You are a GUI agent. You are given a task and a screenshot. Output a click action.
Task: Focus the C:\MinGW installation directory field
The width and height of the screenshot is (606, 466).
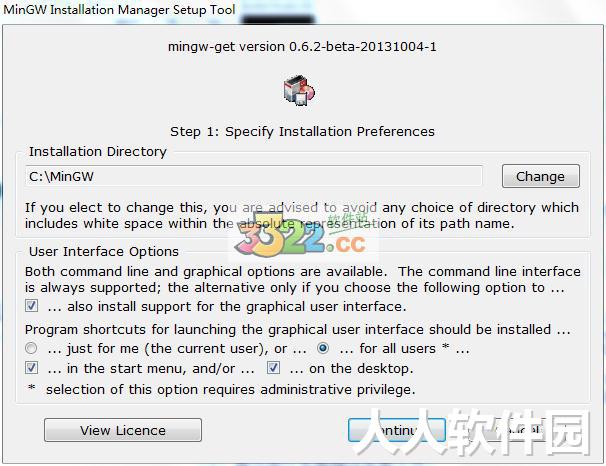tap(254, 177)
